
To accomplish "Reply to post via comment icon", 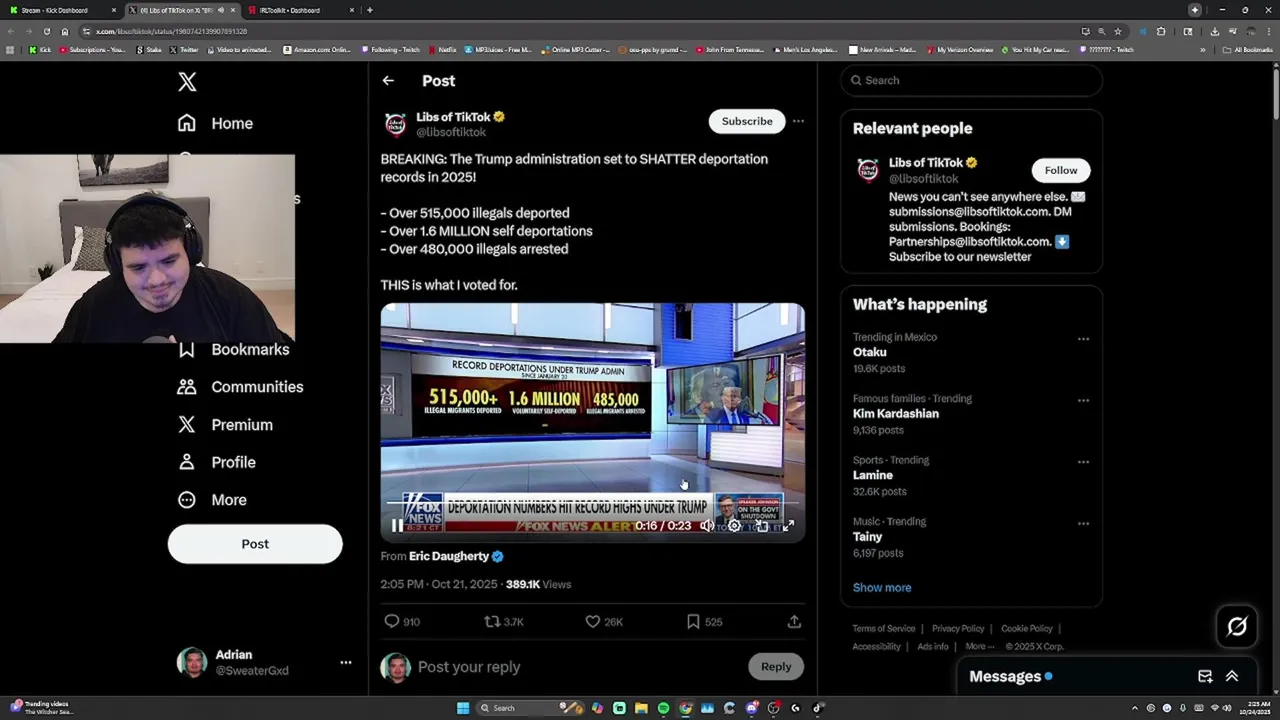I will click(x=392, y=622).
